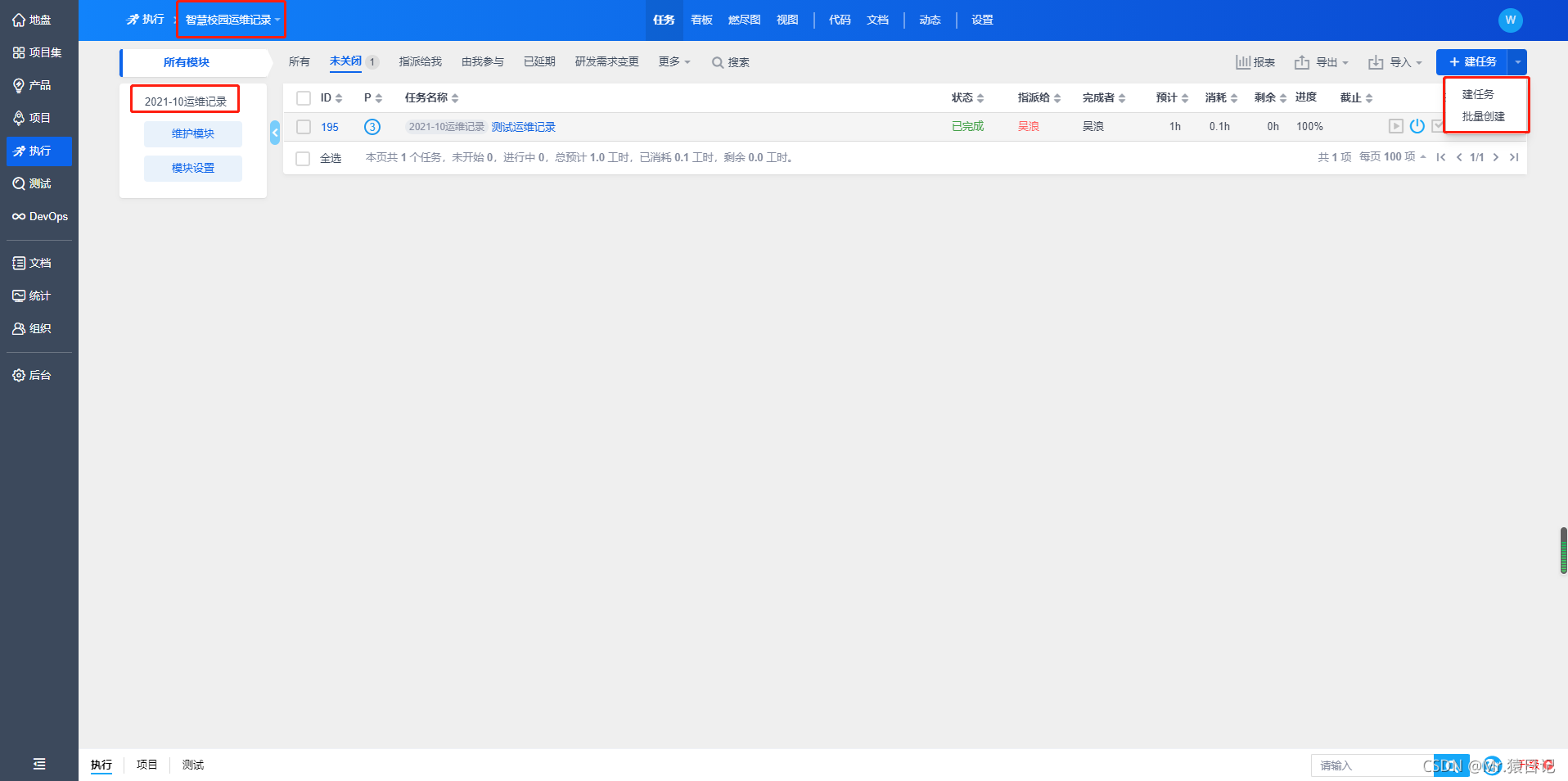Click the 建任务 button
Viewport: 1568px width, 781px height.
coord(1472,62)
